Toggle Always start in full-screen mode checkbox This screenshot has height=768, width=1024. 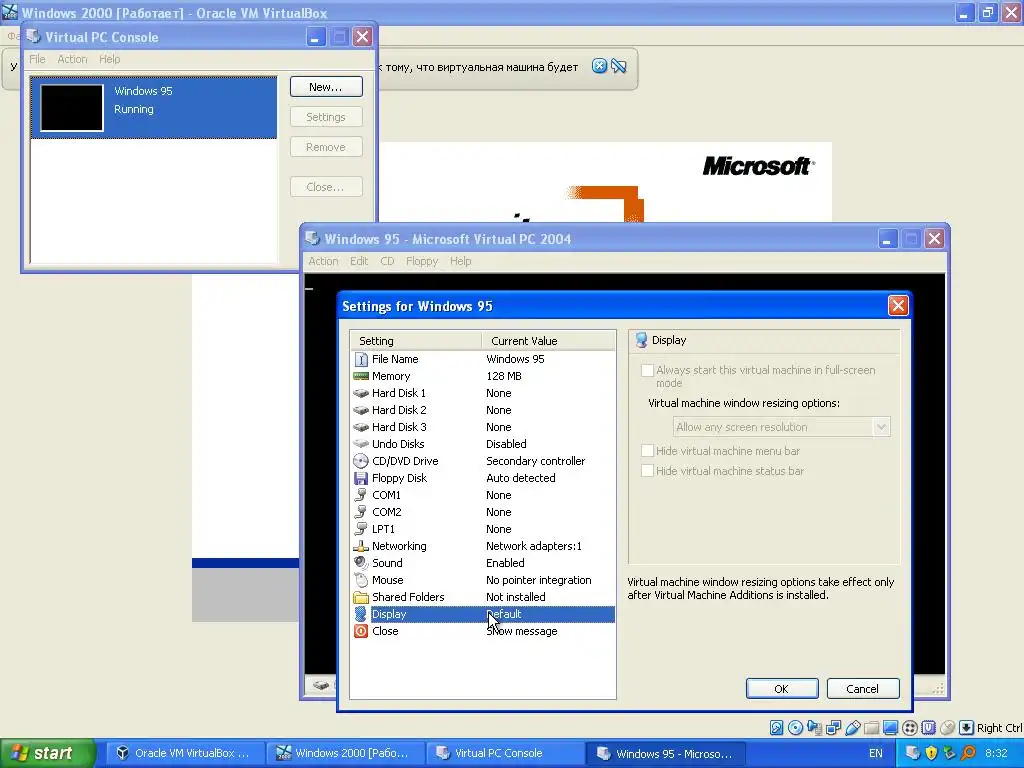click(x=647, y=370)
